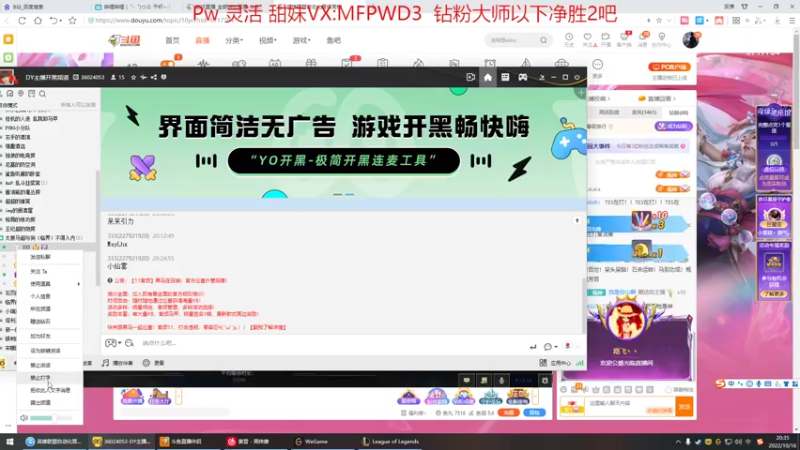This screenshot has height=450, width=800.
Task: Open the list layout icon in voice app header
Action: tap(505, 77)
